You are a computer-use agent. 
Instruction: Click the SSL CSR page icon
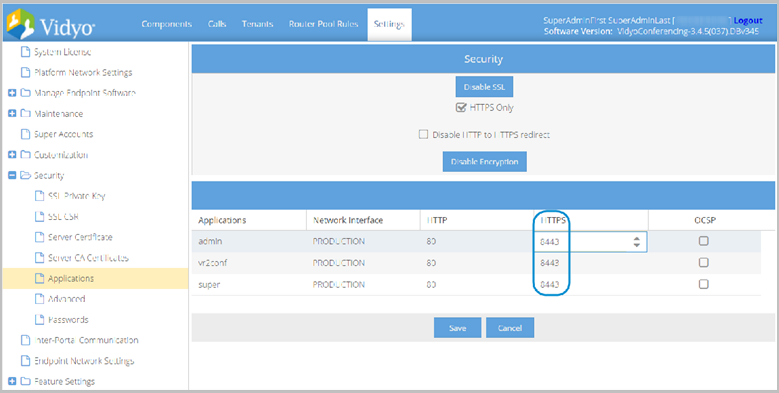[x=39, y=217]
